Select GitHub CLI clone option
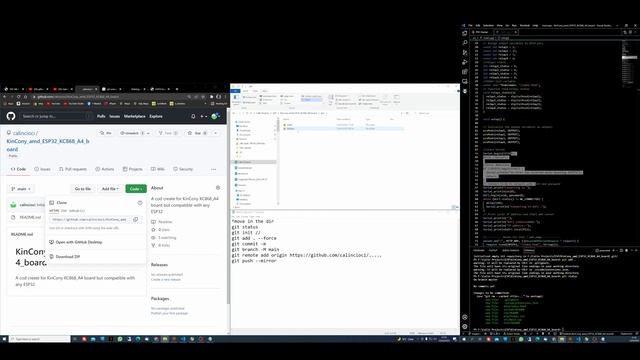 [77, 211]
